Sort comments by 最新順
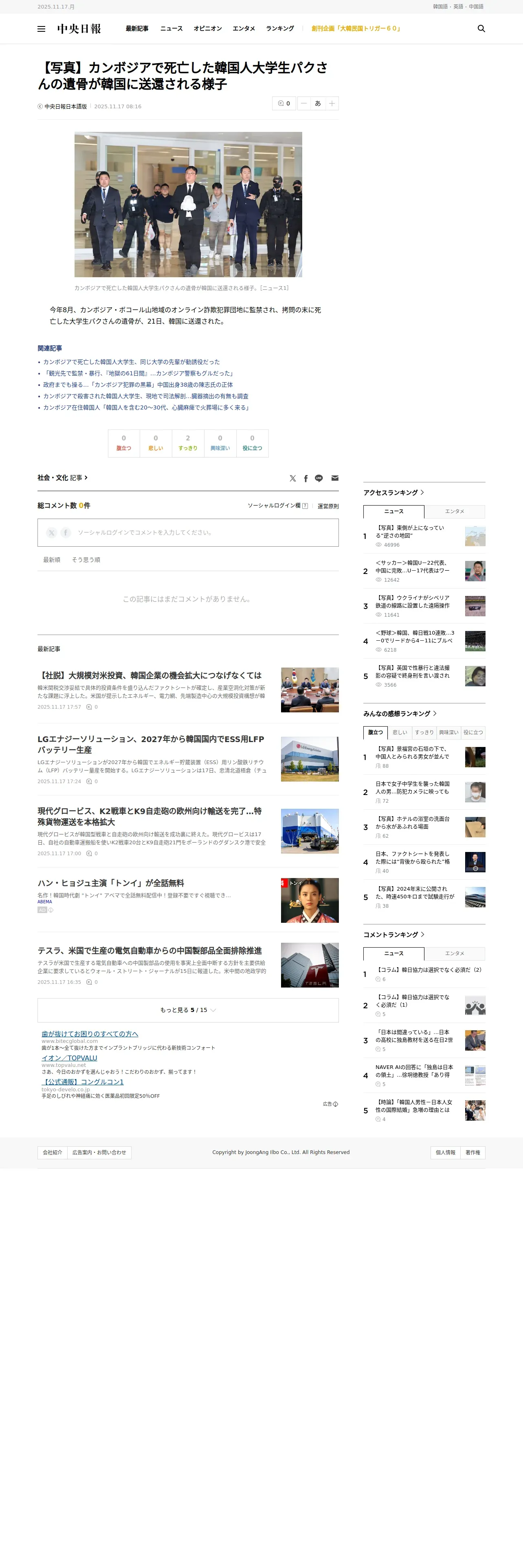The height and width of the screenshot is (1568, 523). [x=52, y=560]
